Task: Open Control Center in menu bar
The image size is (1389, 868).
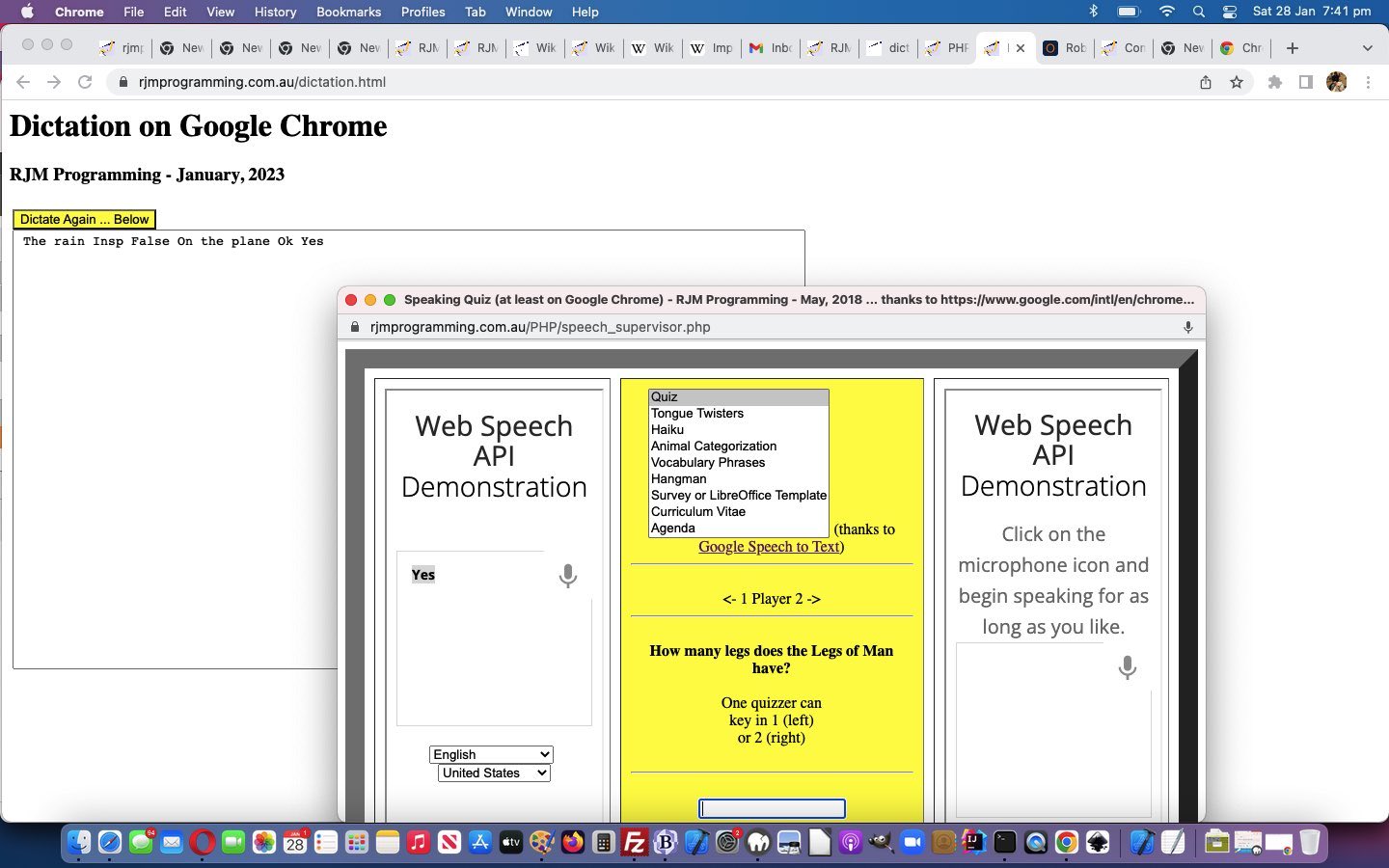Action: tap(1229, 12)
